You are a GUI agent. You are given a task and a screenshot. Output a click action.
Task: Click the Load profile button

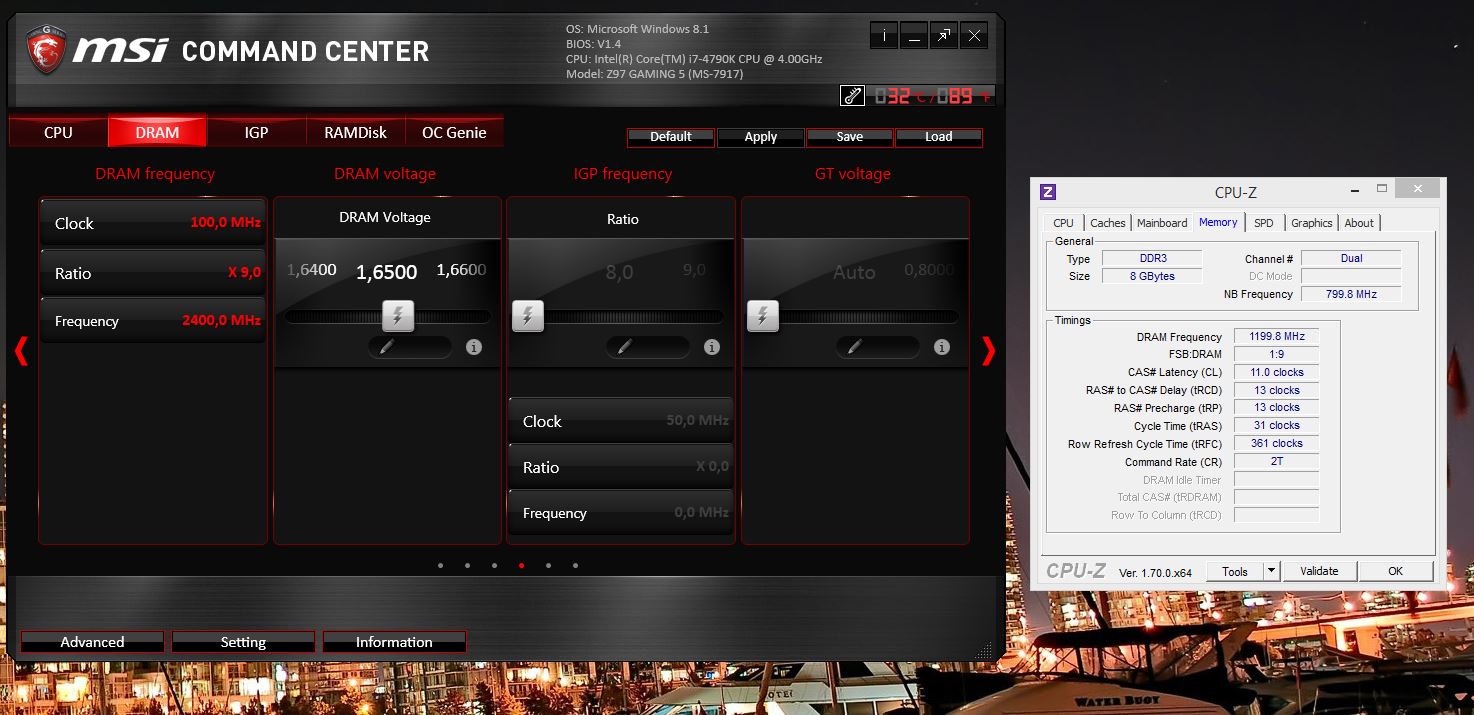(939, 137)
